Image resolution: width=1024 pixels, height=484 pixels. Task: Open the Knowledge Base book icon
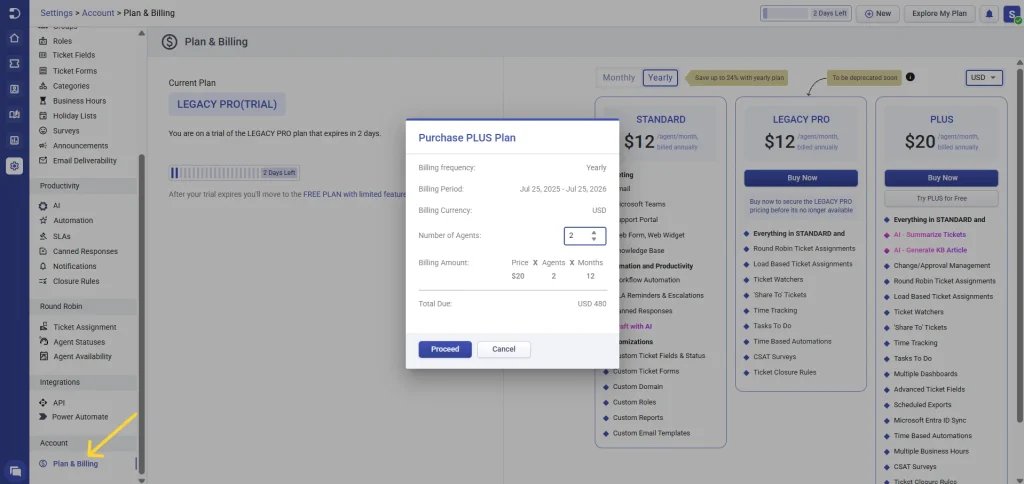14,114
